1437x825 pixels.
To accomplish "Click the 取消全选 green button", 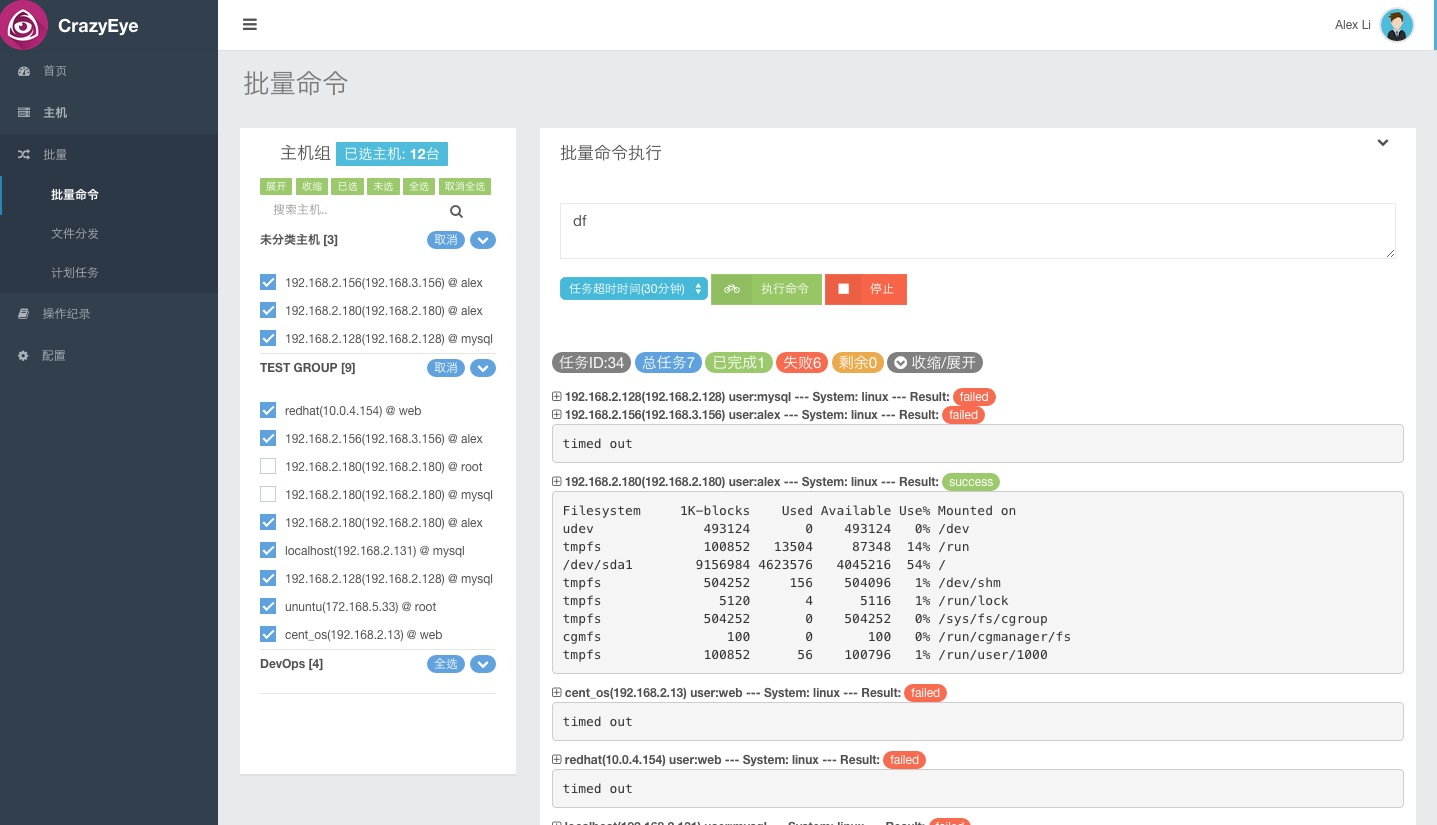I will [x=465, y=187].
